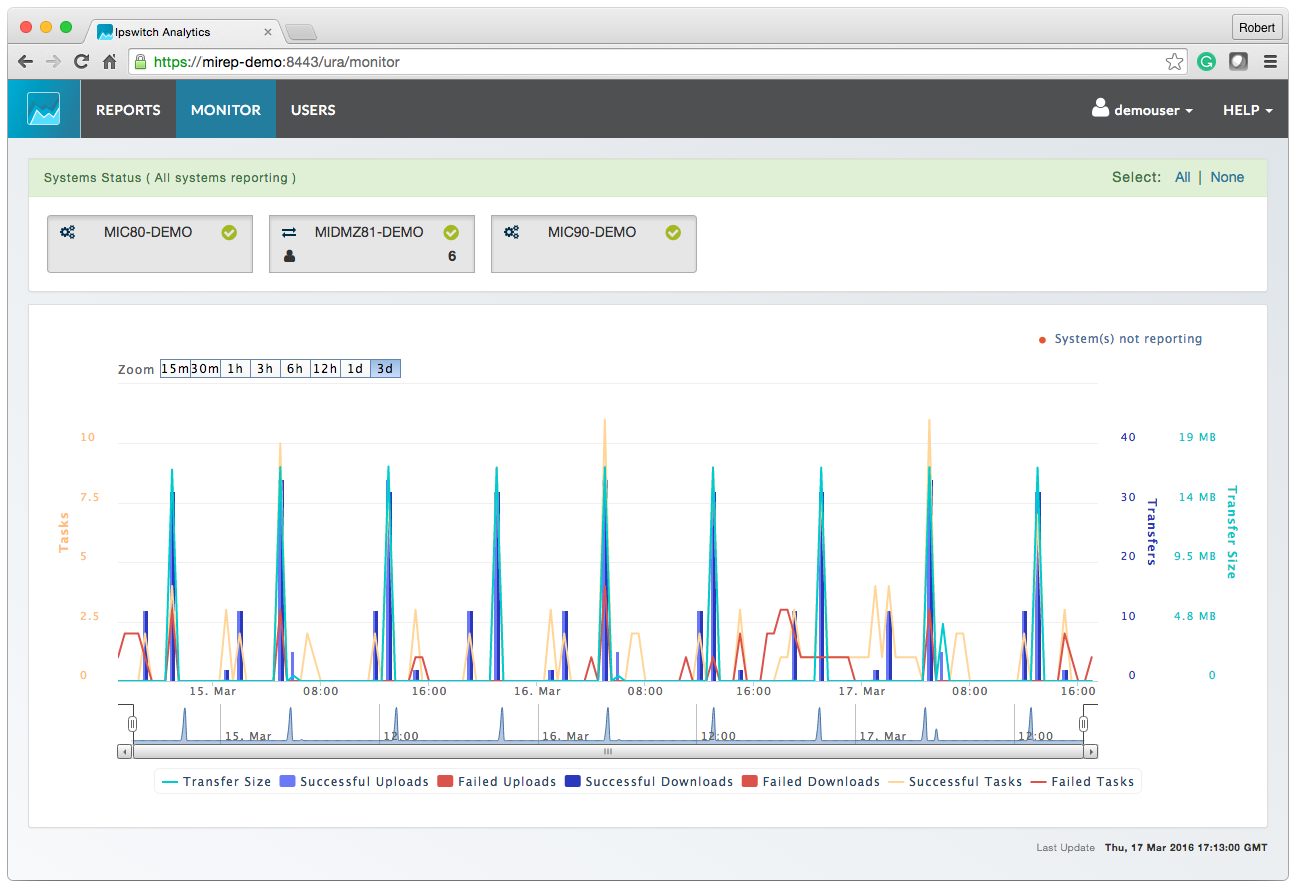Click the Ipswitch Analytics logo icon
The image size is (1297, 891).
click(x=44, y=109)
